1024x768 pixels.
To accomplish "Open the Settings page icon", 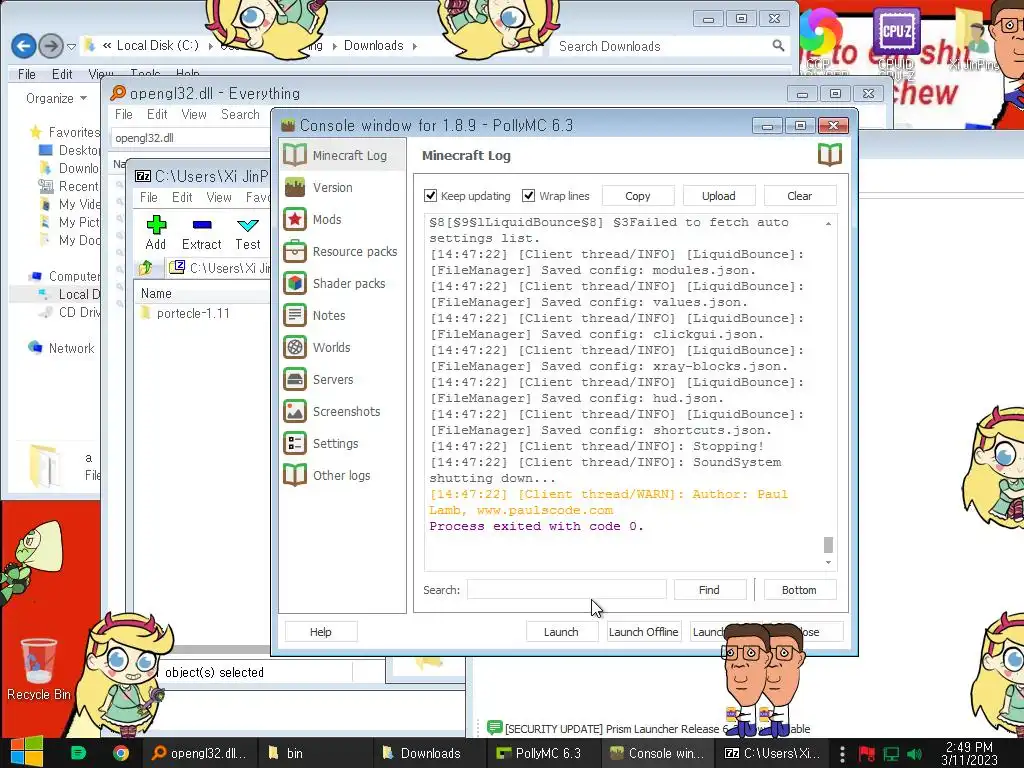I will pos(295,443).
